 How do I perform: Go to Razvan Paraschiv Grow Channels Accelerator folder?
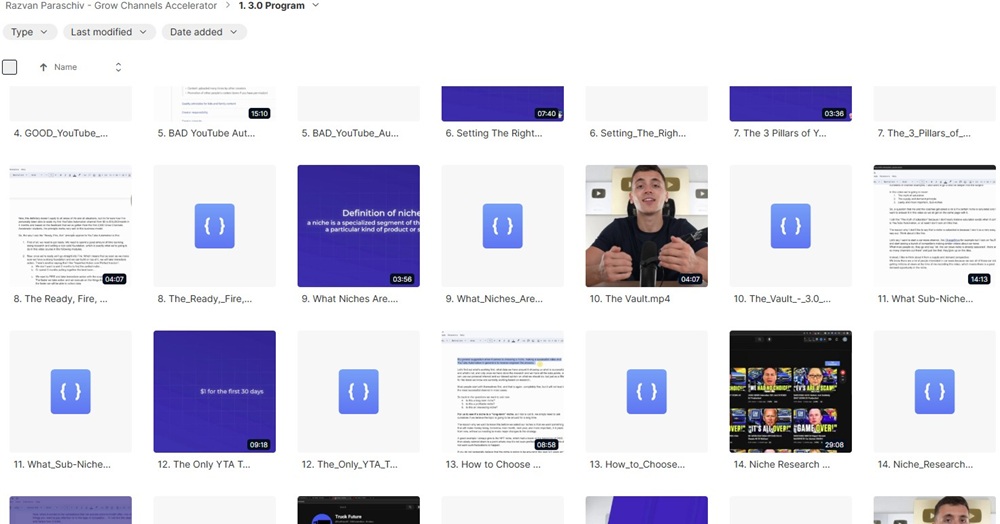[111, 6]
